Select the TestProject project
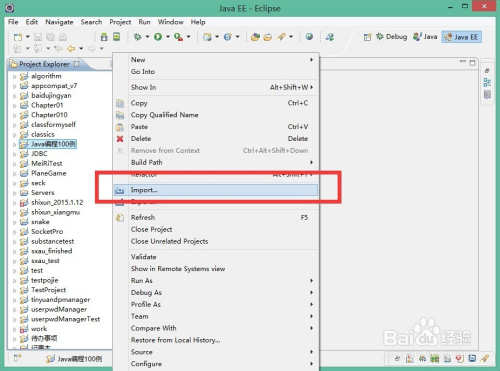 48,290
